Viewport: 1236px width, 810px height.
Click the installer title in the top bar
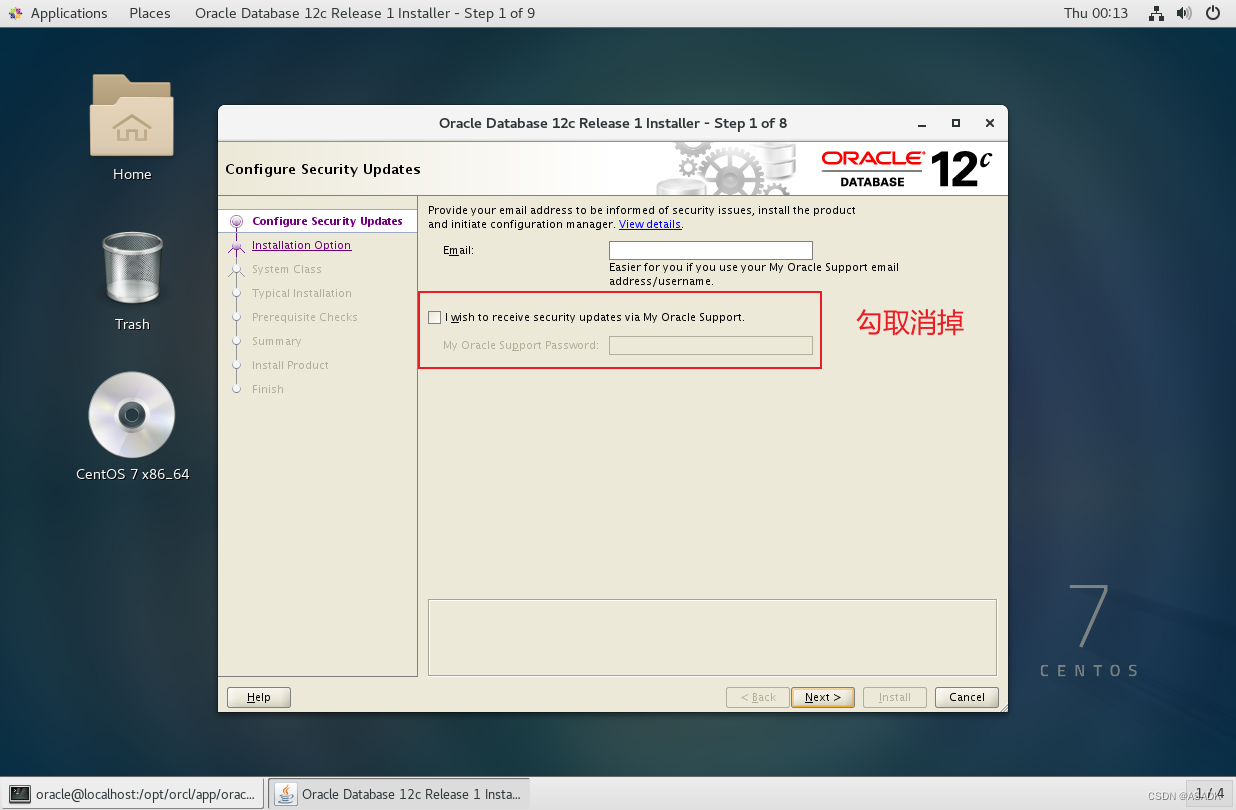pos(365,13)
